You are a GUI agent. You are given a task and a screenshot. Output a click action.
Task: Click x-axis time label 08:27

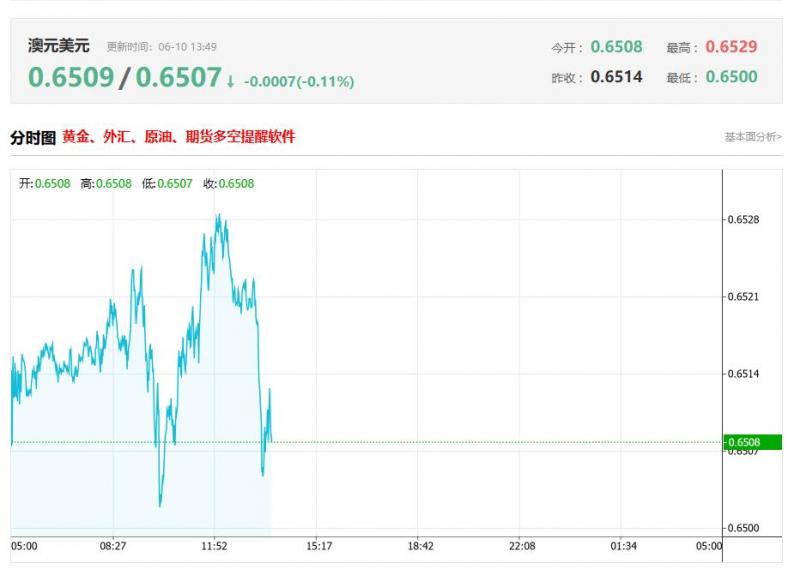coord(113,546)
